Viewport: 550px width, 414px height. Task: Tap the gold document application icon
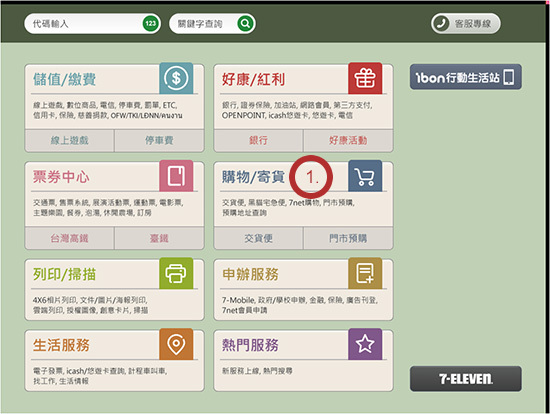tap(365, 273)
